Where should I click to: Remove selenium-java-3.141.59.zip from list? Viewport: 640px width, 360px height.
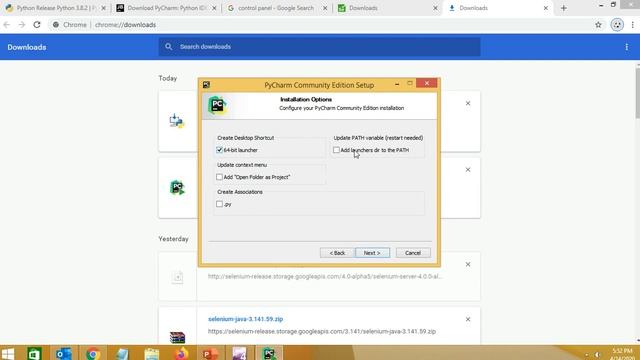468,319
